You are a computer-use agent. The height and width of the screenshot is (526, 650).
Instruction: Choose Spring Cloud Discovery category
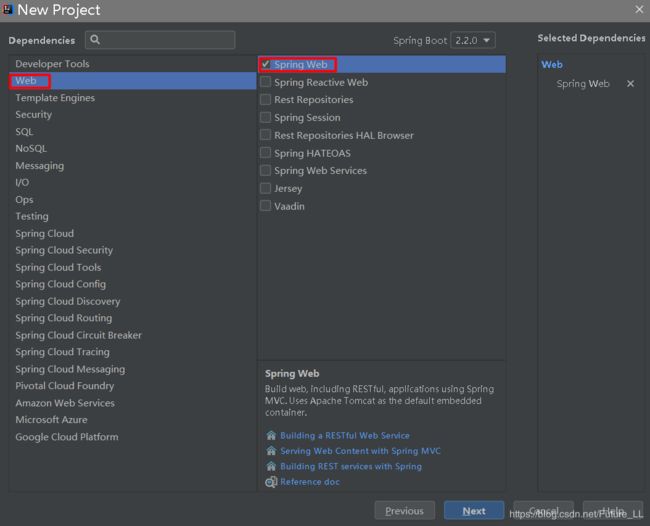(x=133, y=301)
